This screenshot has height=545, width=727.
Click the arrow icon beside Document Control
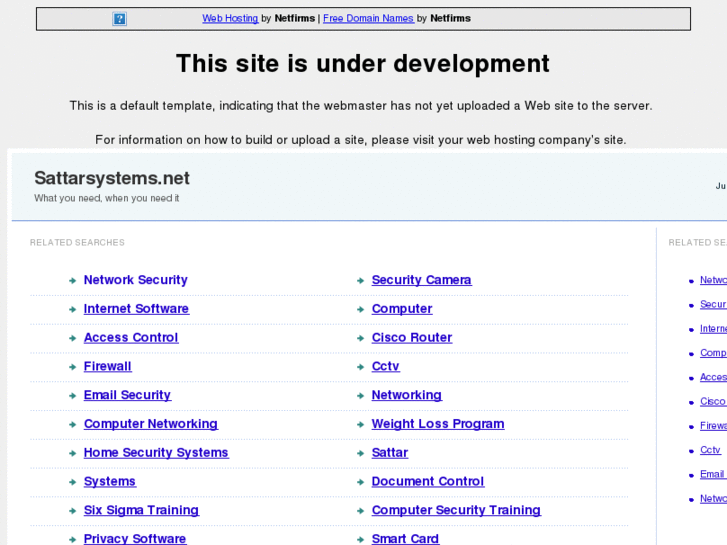coord(360,482)
